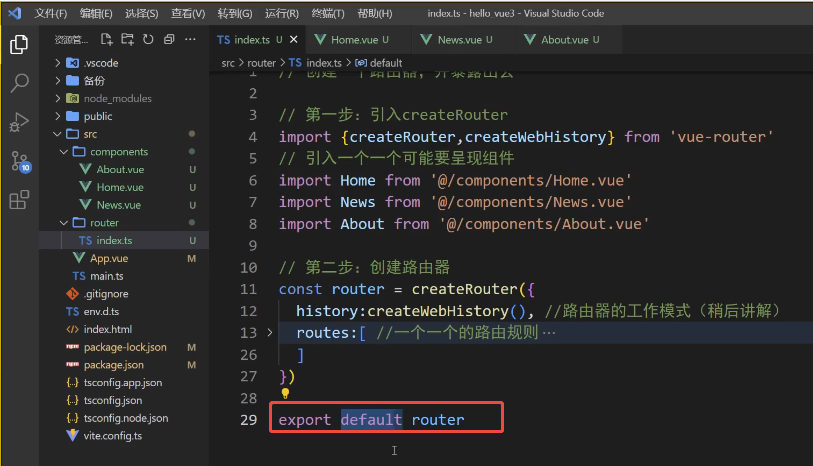Click the New Folder icon in explorer header

127,39
